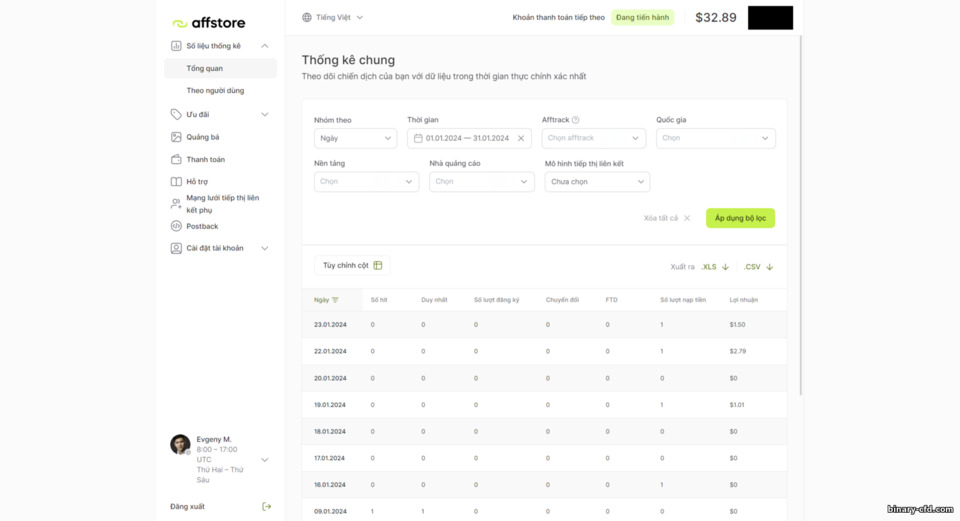Click the Áp dụng bộ lọc button
This screenshot has width=960, height=521.
tap(740, 218)
